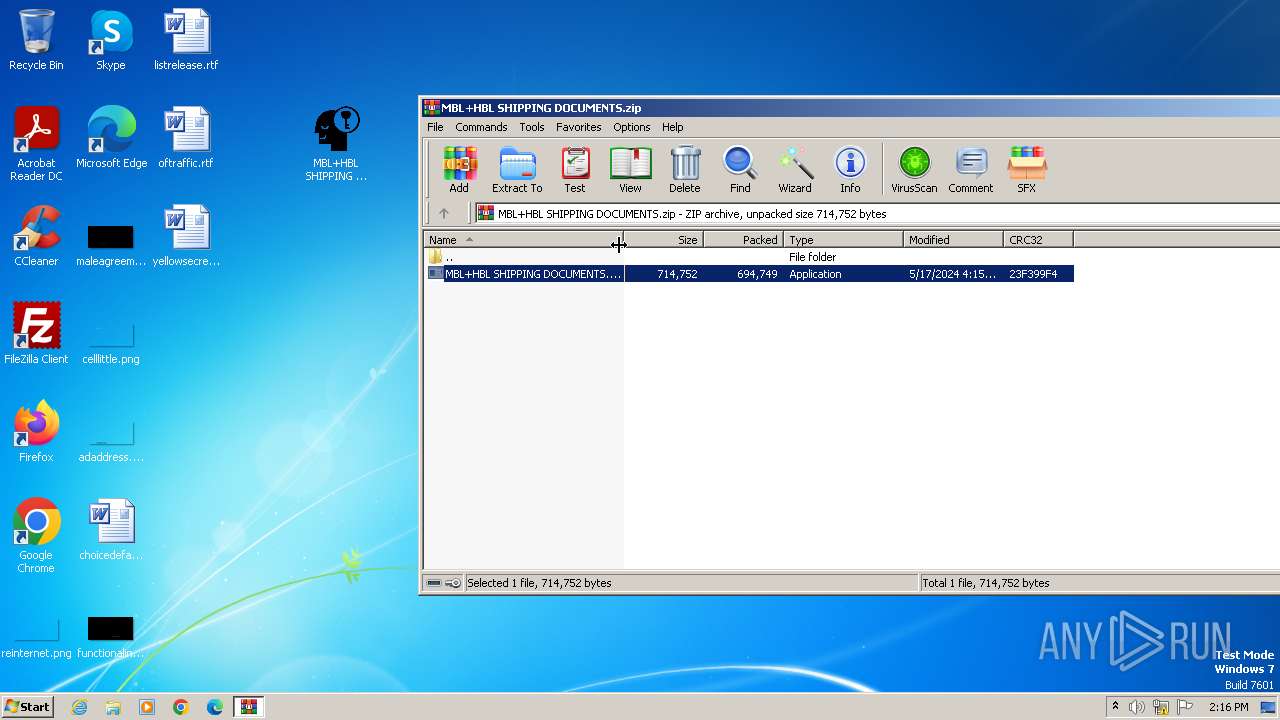Image resolution: width=1280 pixels, height=720 pixels.
Task: Click the SFX toolbar icon
Action: pos(1027,169)
